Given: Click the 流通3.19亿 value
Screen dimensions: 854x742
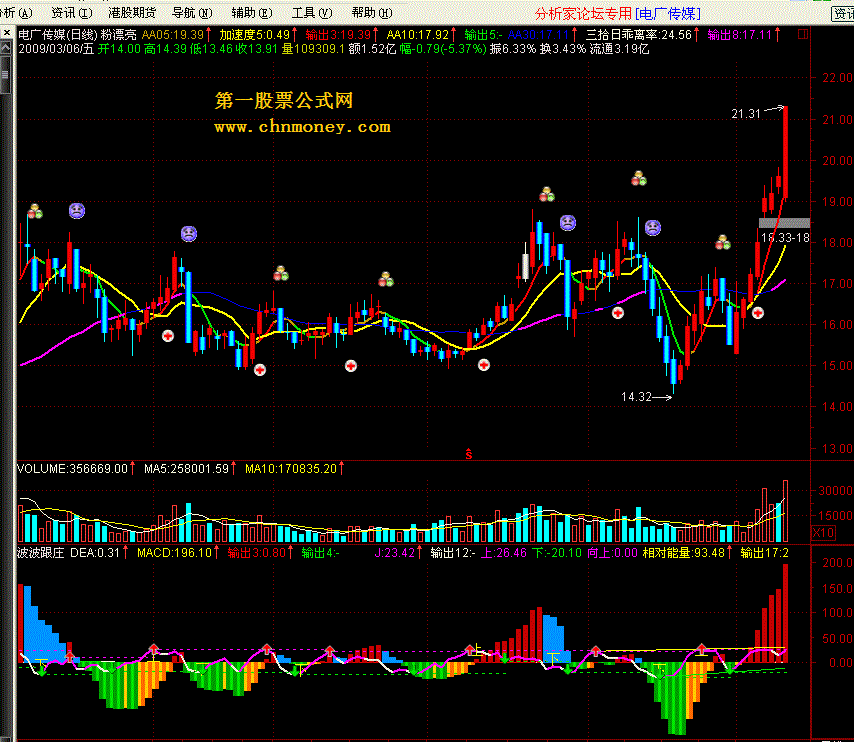Looking at the screenshot, I should pyautogui.click(x=619, y=49).
